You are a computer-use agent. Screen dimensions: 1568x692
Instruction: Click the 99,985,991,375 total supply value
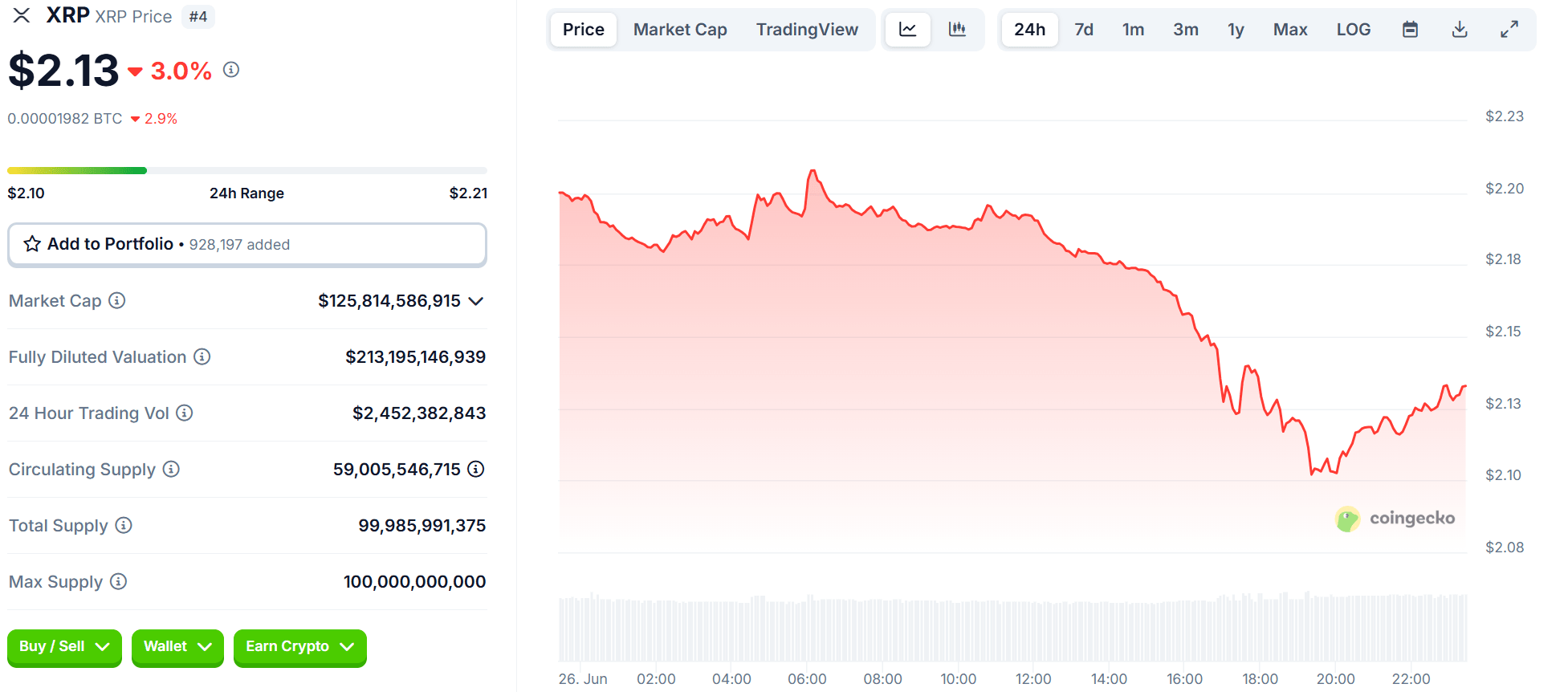click(x=422, y=526)
